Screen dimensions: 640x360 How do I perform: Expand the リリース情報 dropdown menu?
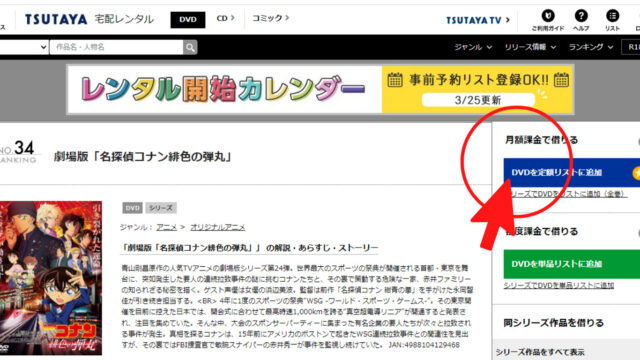click(530, 47)
